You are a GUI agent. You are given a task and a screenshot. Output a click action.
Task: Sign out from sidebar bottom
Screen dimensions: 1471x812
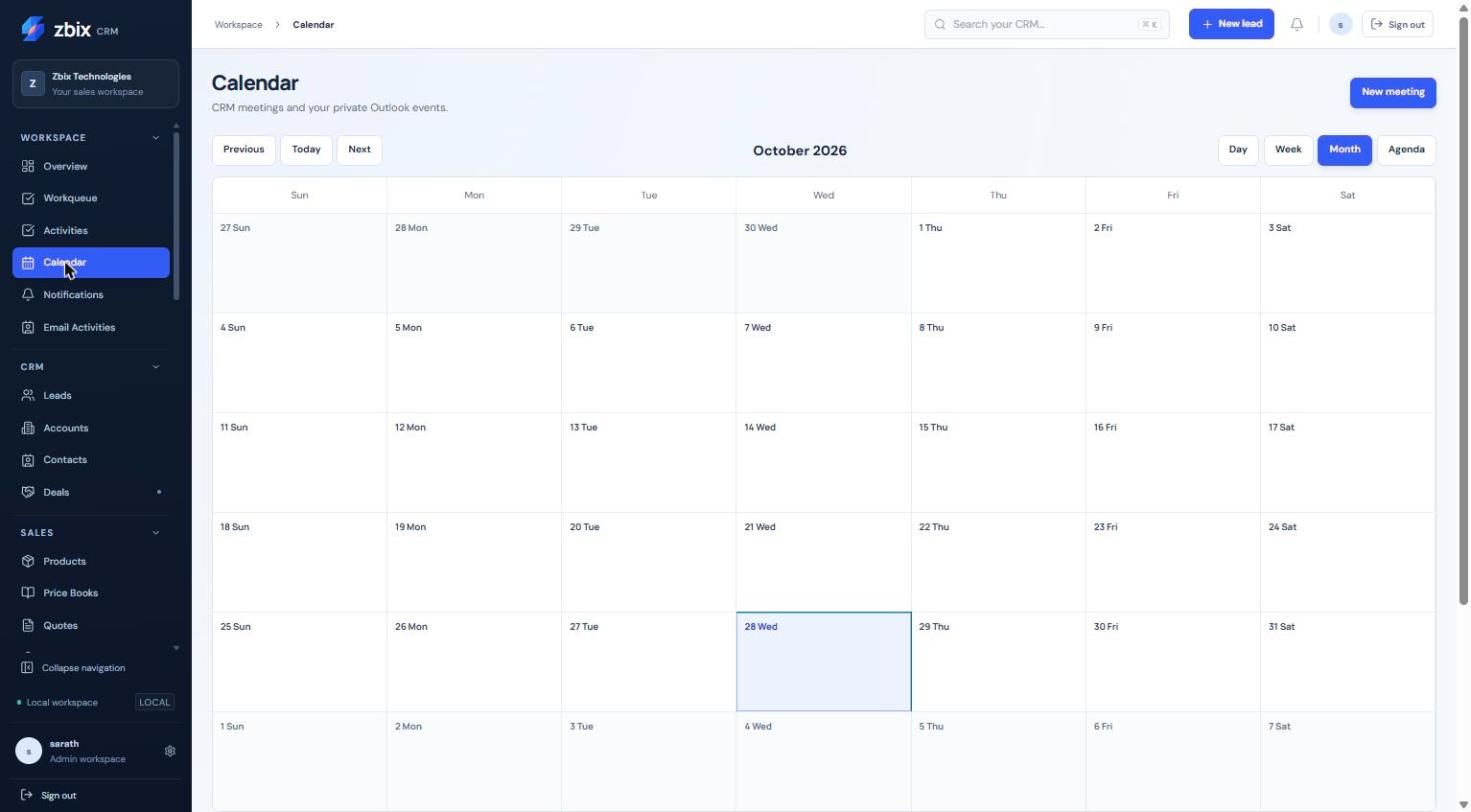(x=48, y=796)
